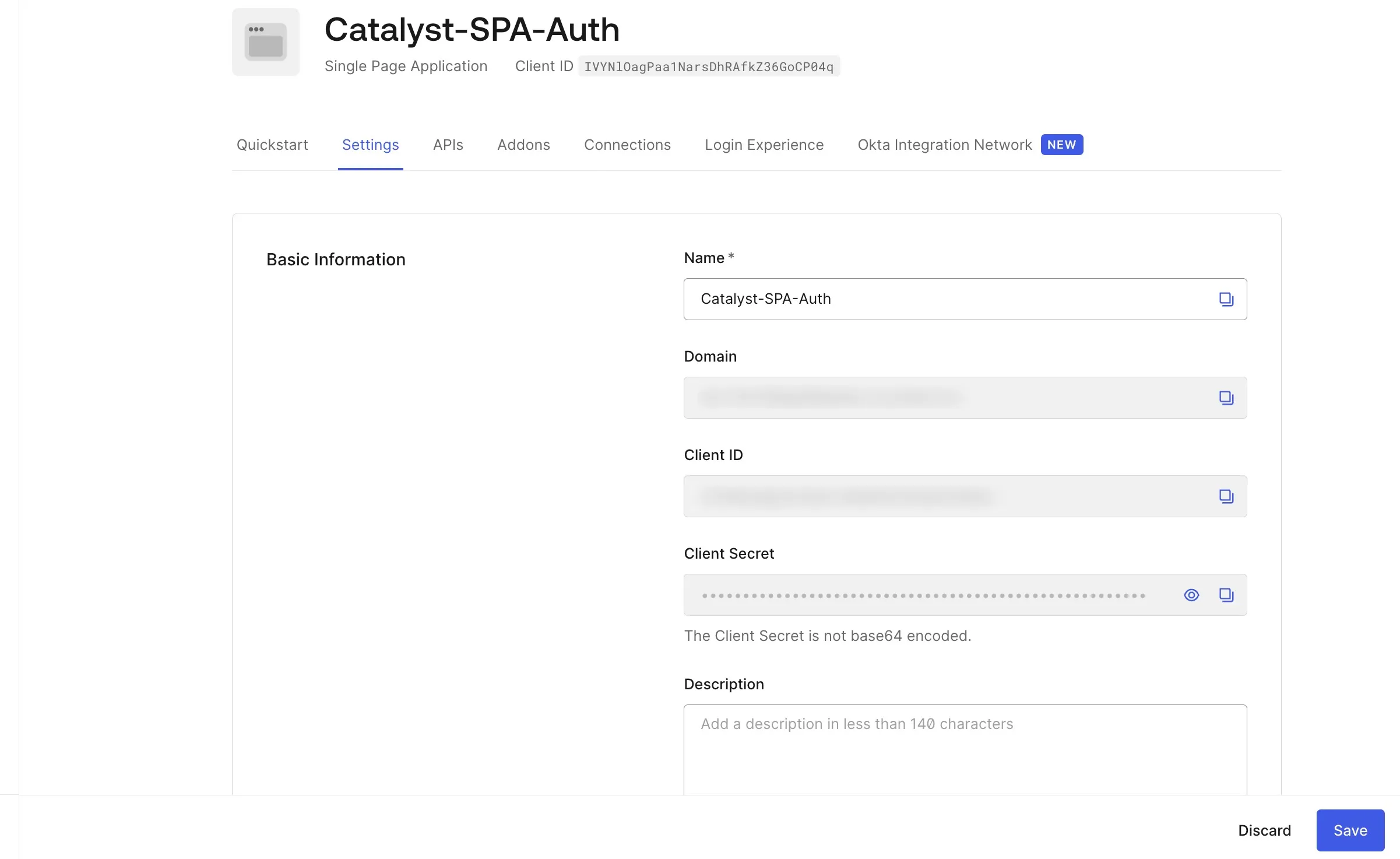Viewport: 1400px width, 859px height.
Task: Click into the Name input field
Action: tap(944, 299)
